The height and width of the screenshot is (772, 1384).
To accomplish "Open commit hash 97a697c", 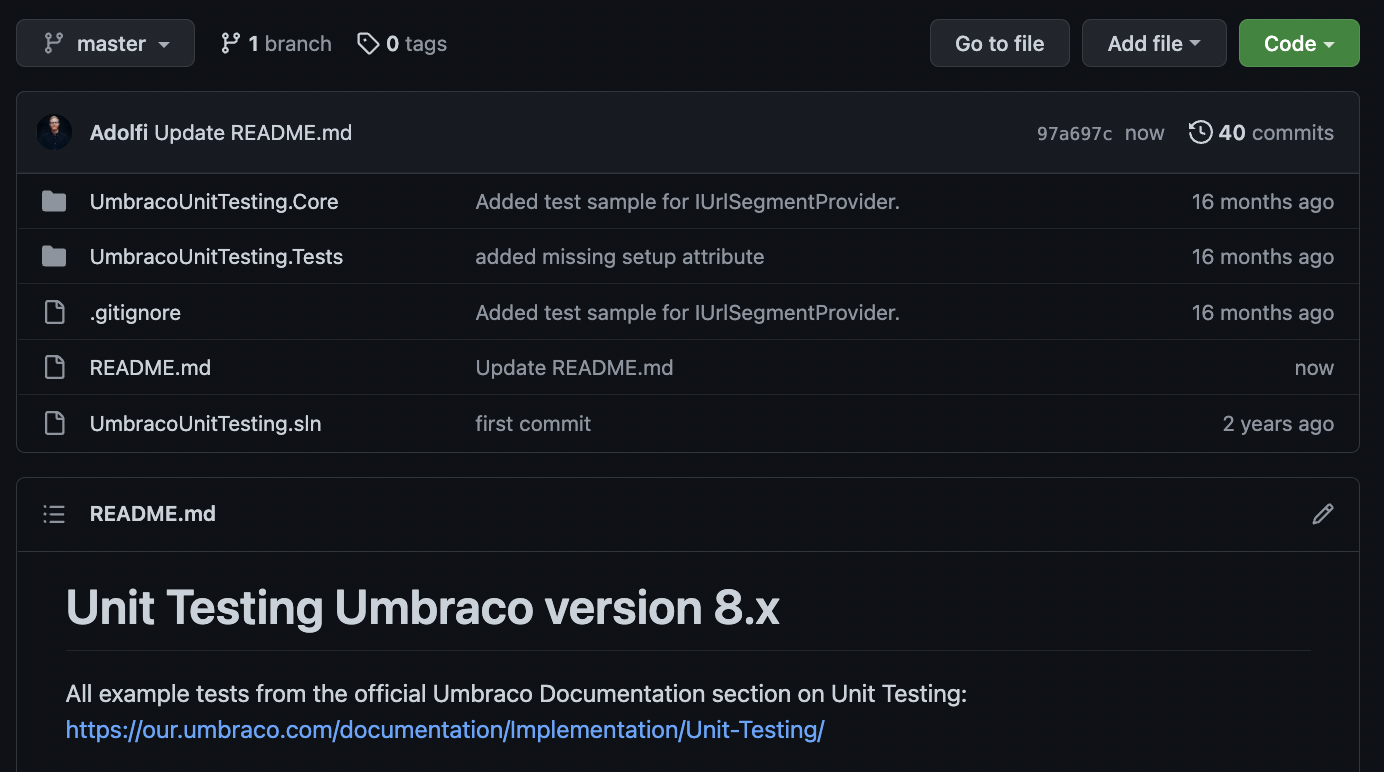I will pyautogui.click(x=1074, y=134).
